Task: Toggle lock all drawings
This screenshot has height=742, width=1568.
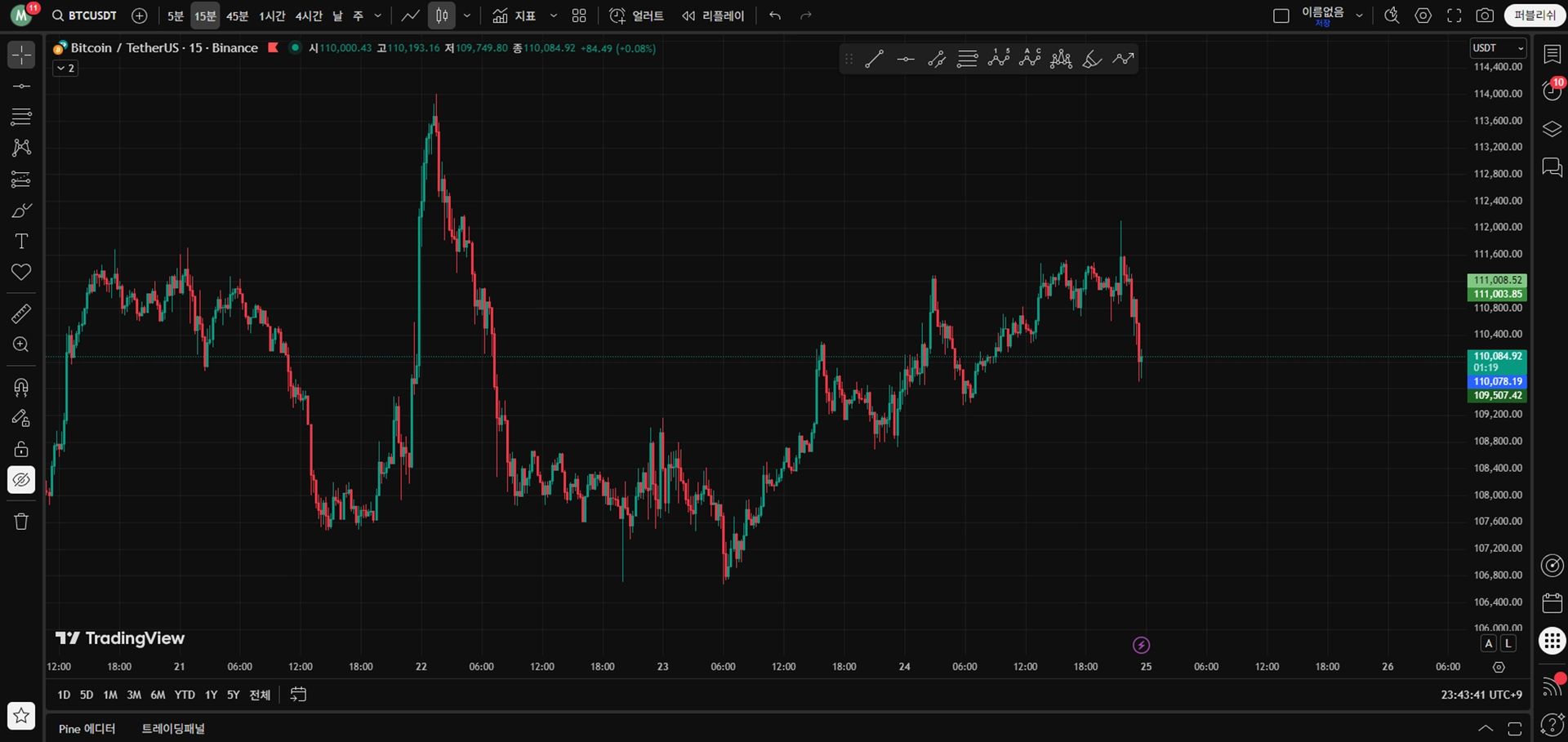Action: tap(21, 449)
